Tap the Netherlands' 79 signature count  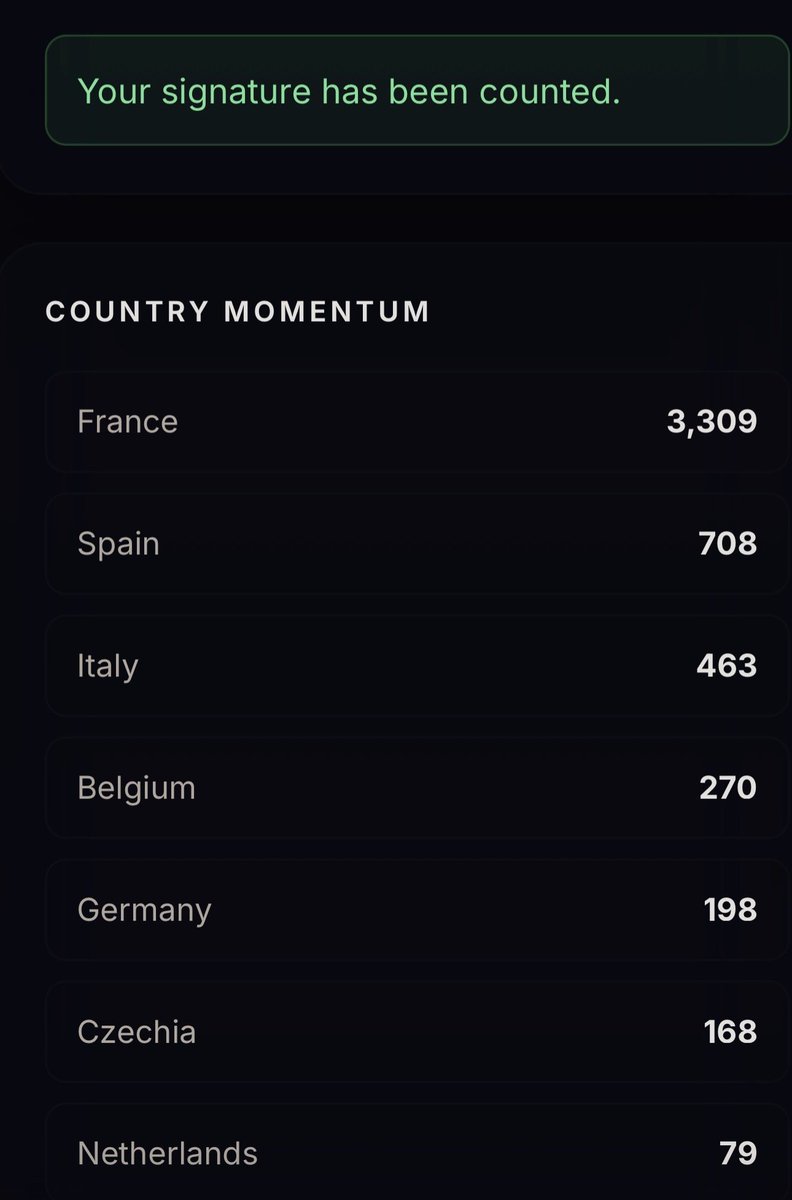[x=738, y=1154]
